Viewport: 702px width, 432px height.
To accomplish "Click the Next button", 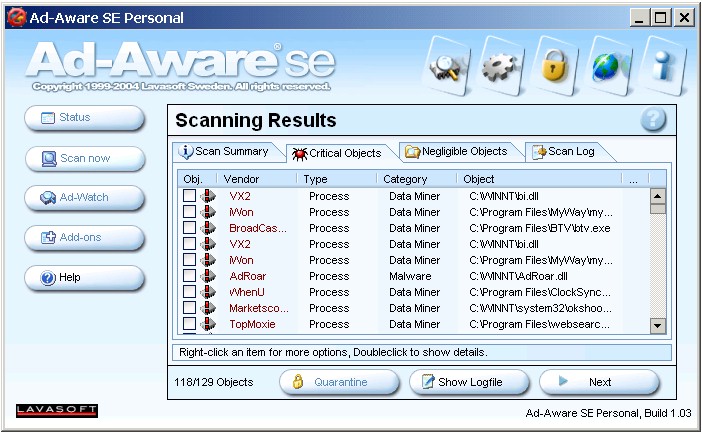I will point(599,382).
